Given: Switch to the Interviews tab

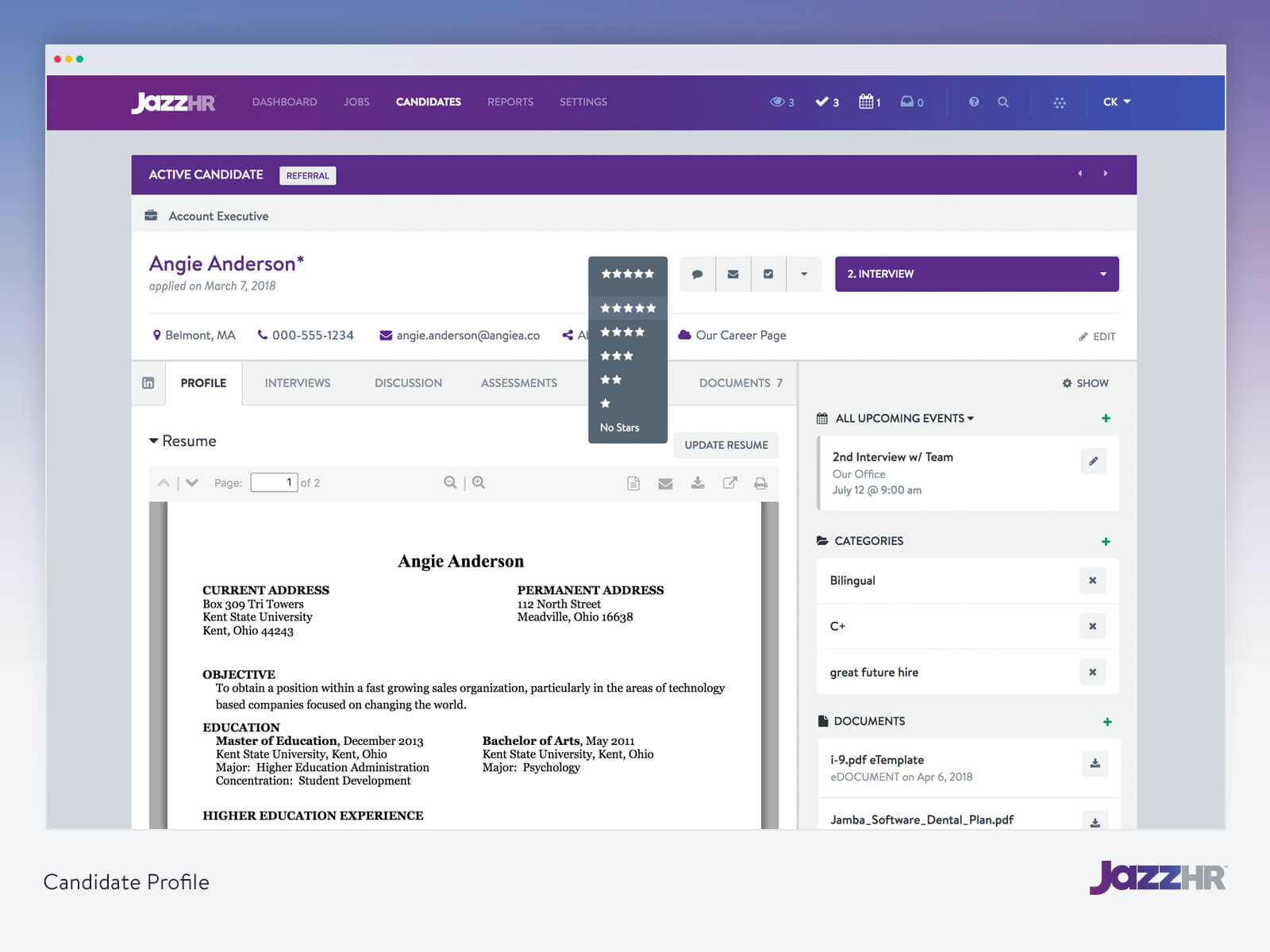Looking at the screenshot, I should pyautogui.click(x=298, y=383).
